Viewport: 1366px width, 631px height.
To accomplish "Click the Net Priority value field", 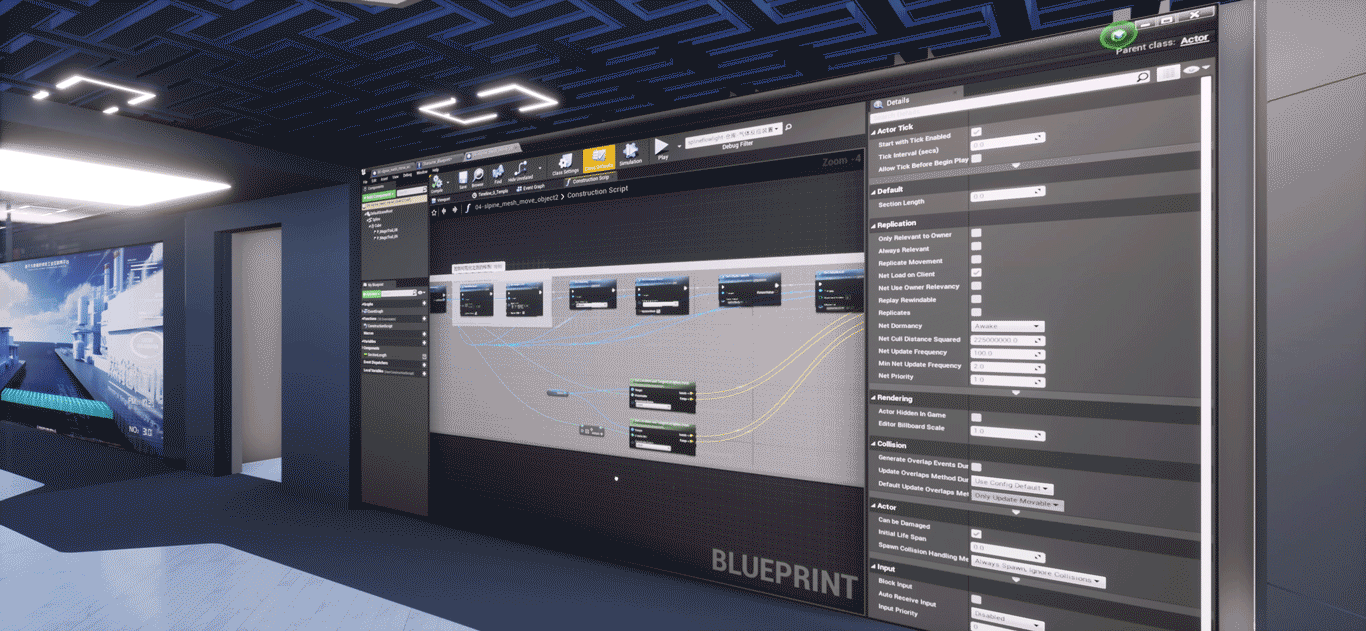I will [1008, 380].
